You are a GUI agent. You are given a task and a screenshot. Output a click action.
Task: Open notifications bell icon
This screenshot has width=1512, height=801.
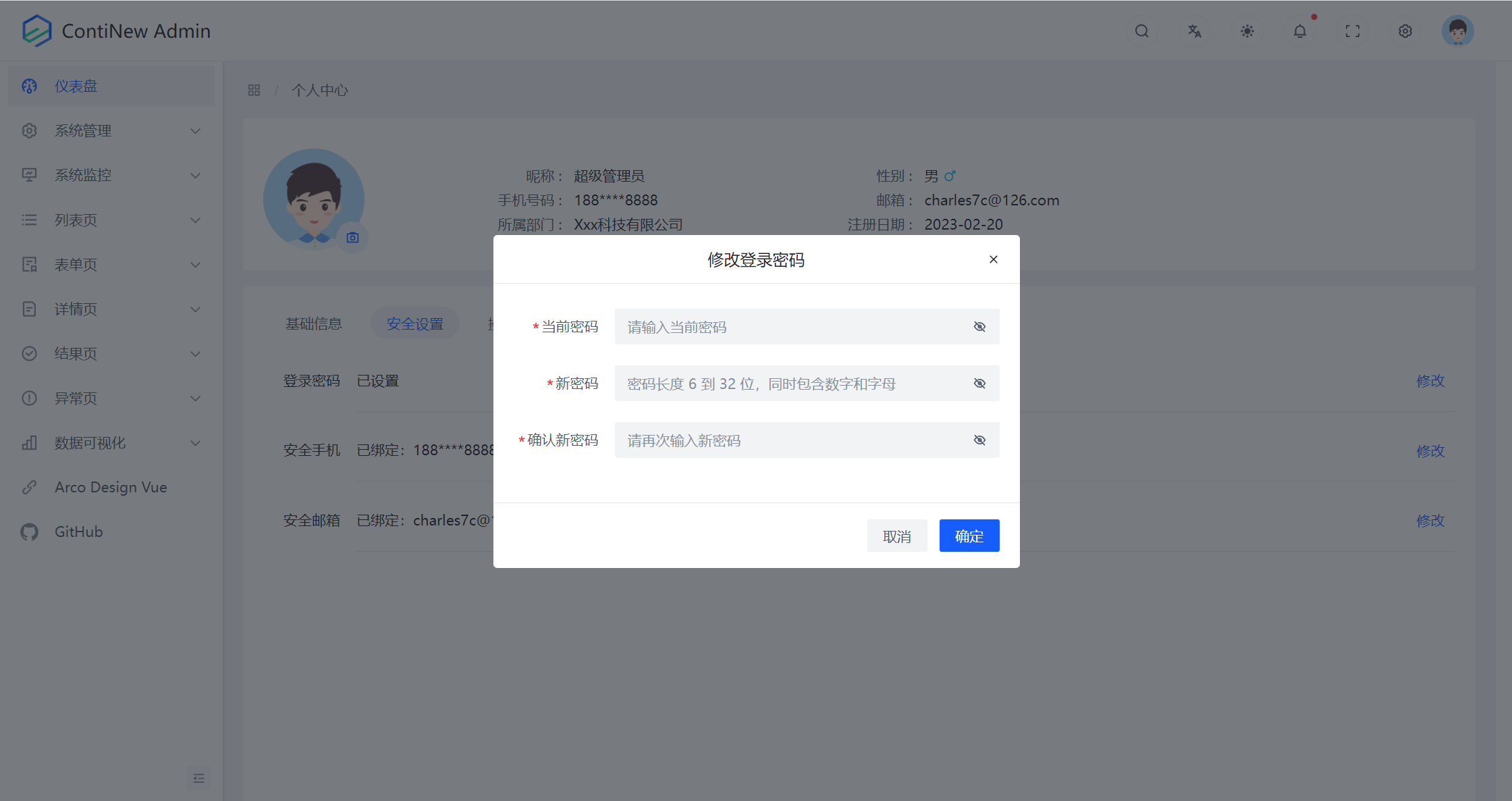coord(1299,31)
